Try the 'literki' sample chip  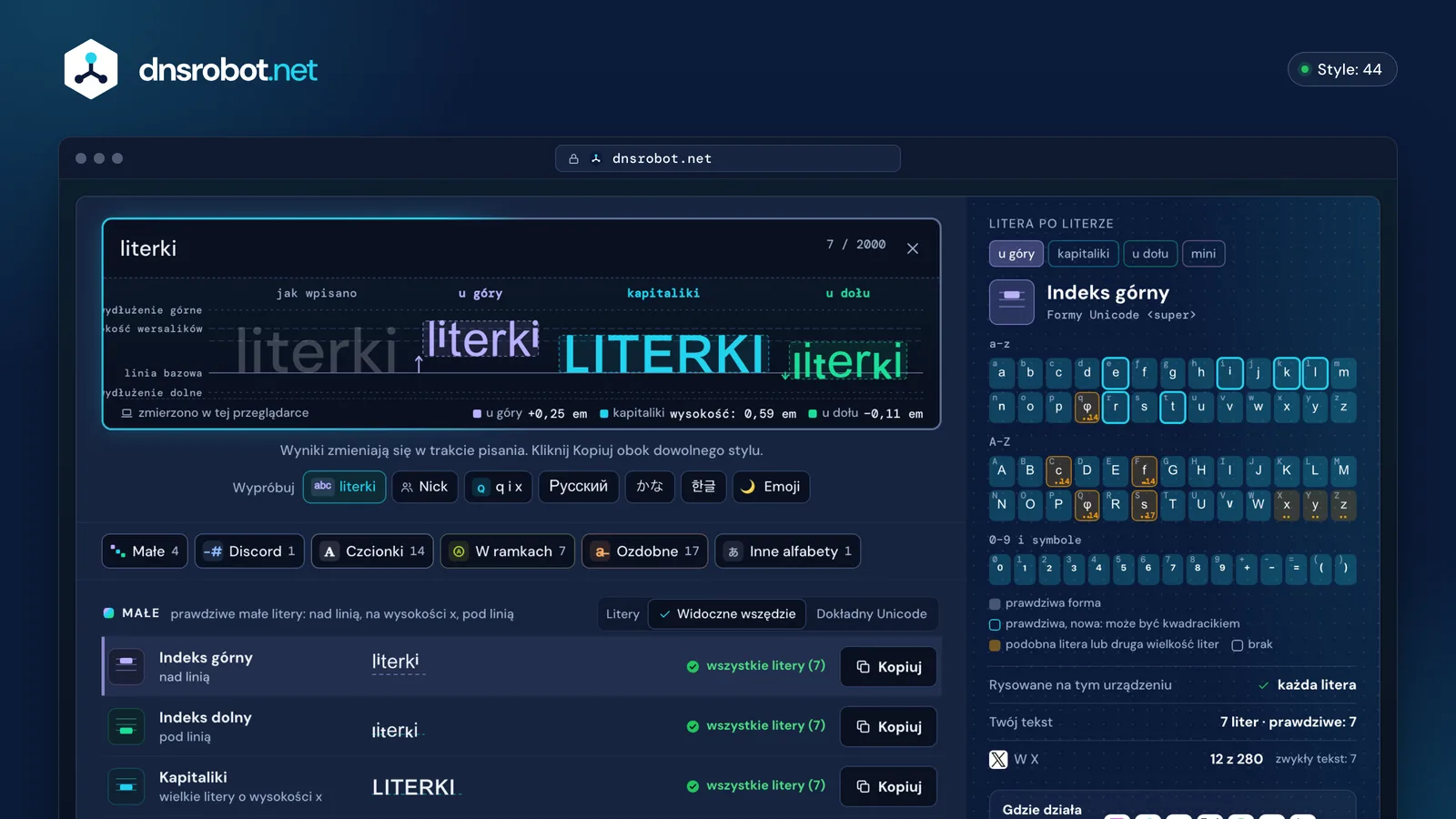click(x=345, y=487)
